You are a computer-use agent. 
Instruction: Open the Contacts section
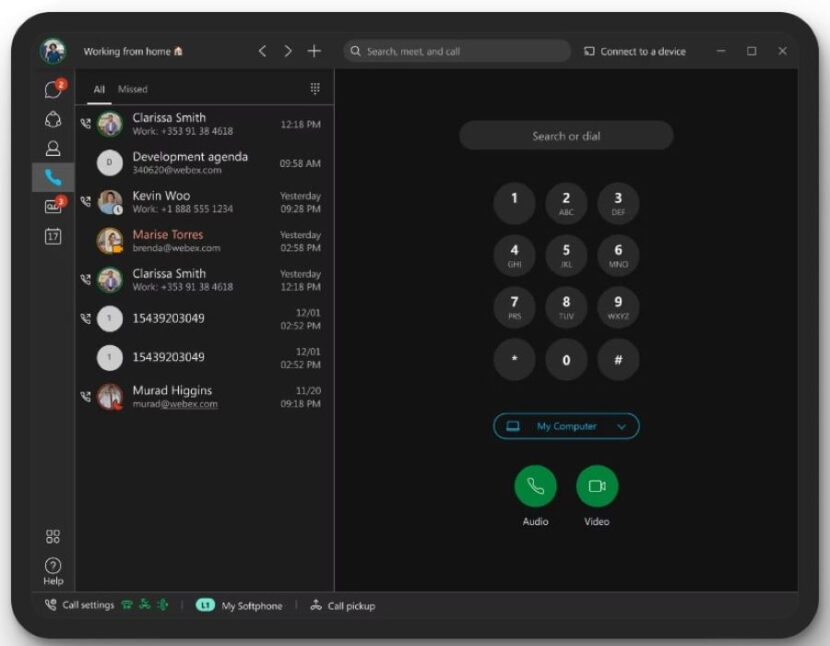54,148
